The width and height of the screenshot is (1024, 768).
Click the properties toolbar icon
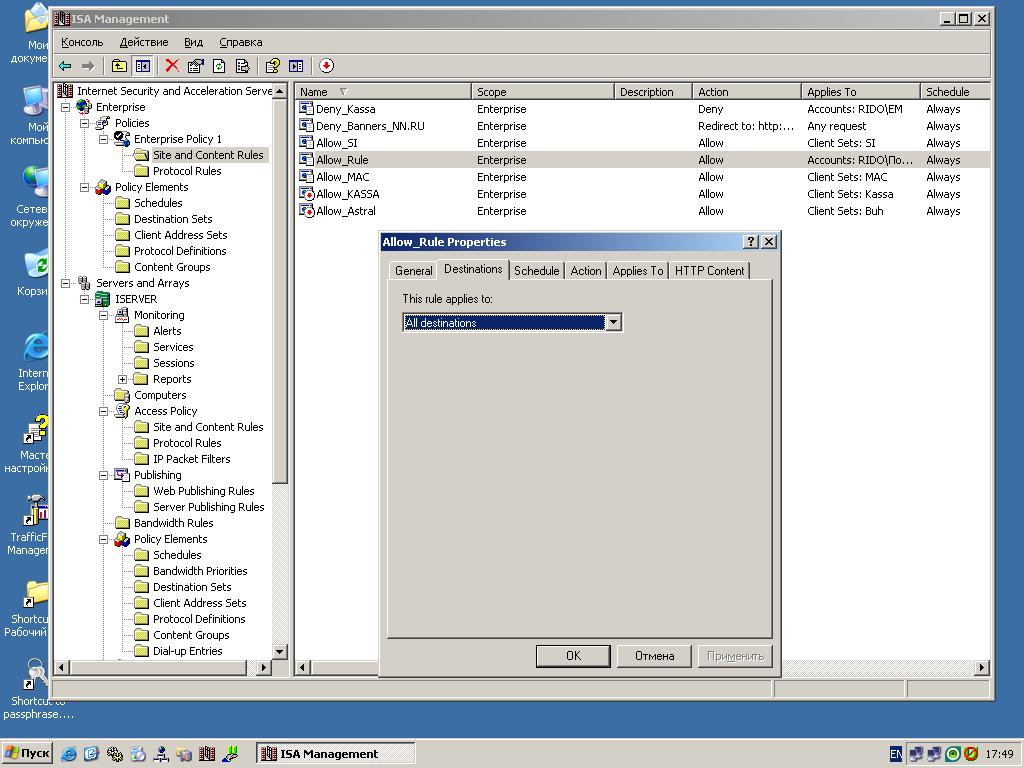click(195, 65)
